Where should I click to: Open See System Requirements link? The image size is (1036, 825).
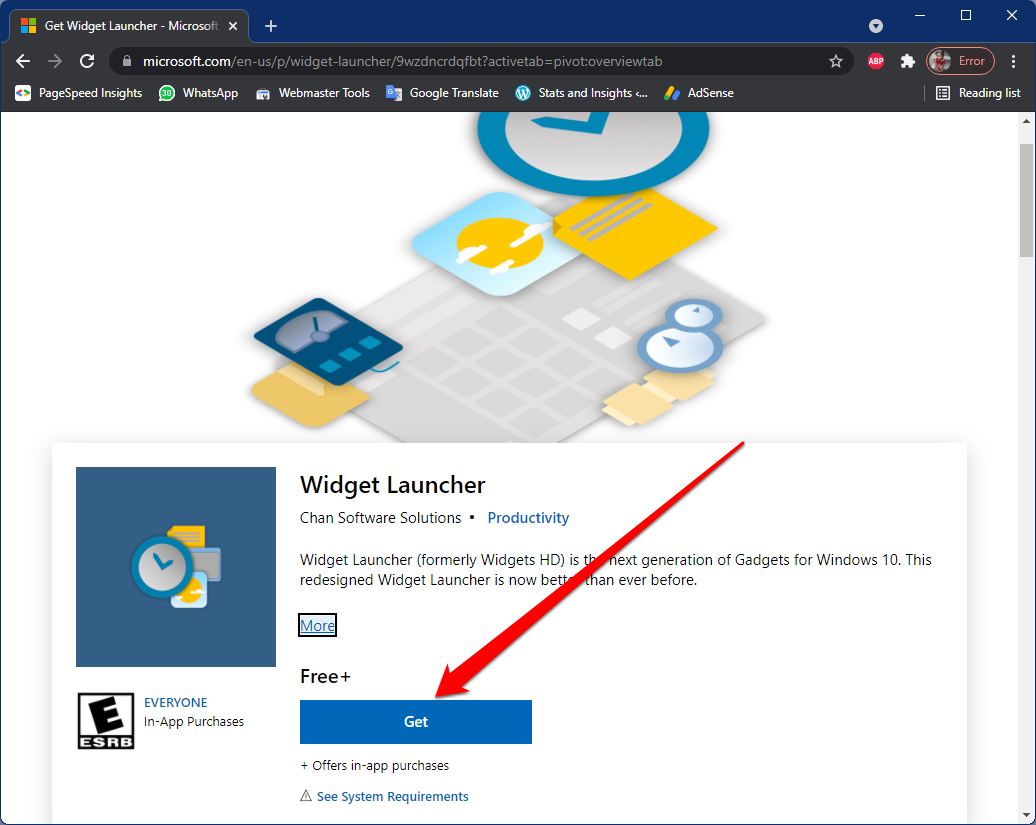(x=392, y=796)
